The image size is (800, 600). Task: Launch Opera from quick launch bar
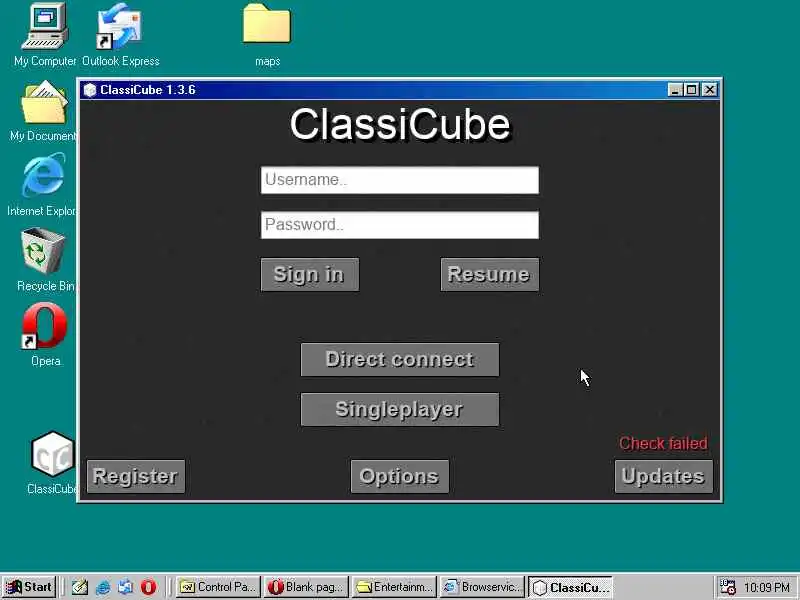[x=148, y=587]
